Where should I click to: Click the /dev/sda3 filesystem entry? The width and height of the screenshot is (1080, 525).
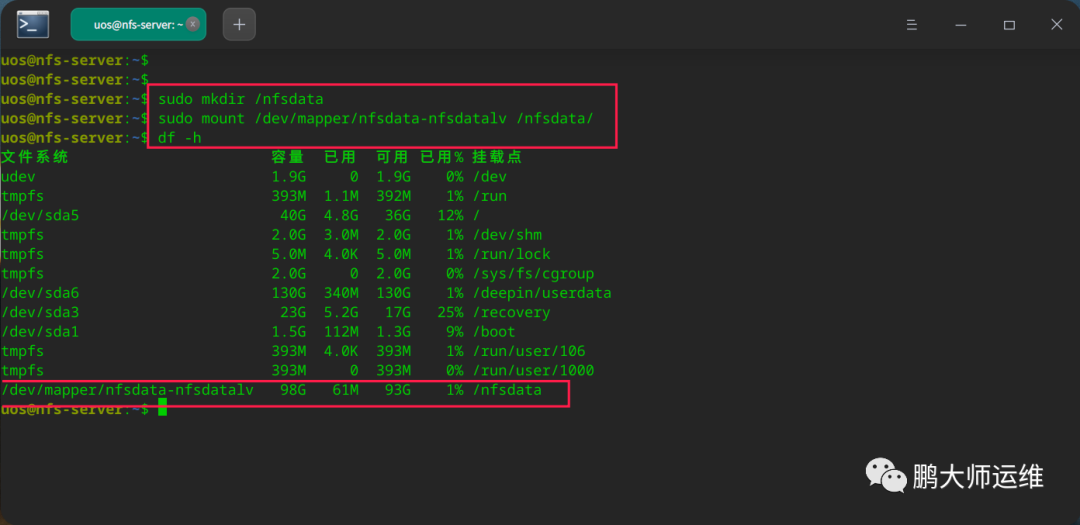[x=40, y=313]
